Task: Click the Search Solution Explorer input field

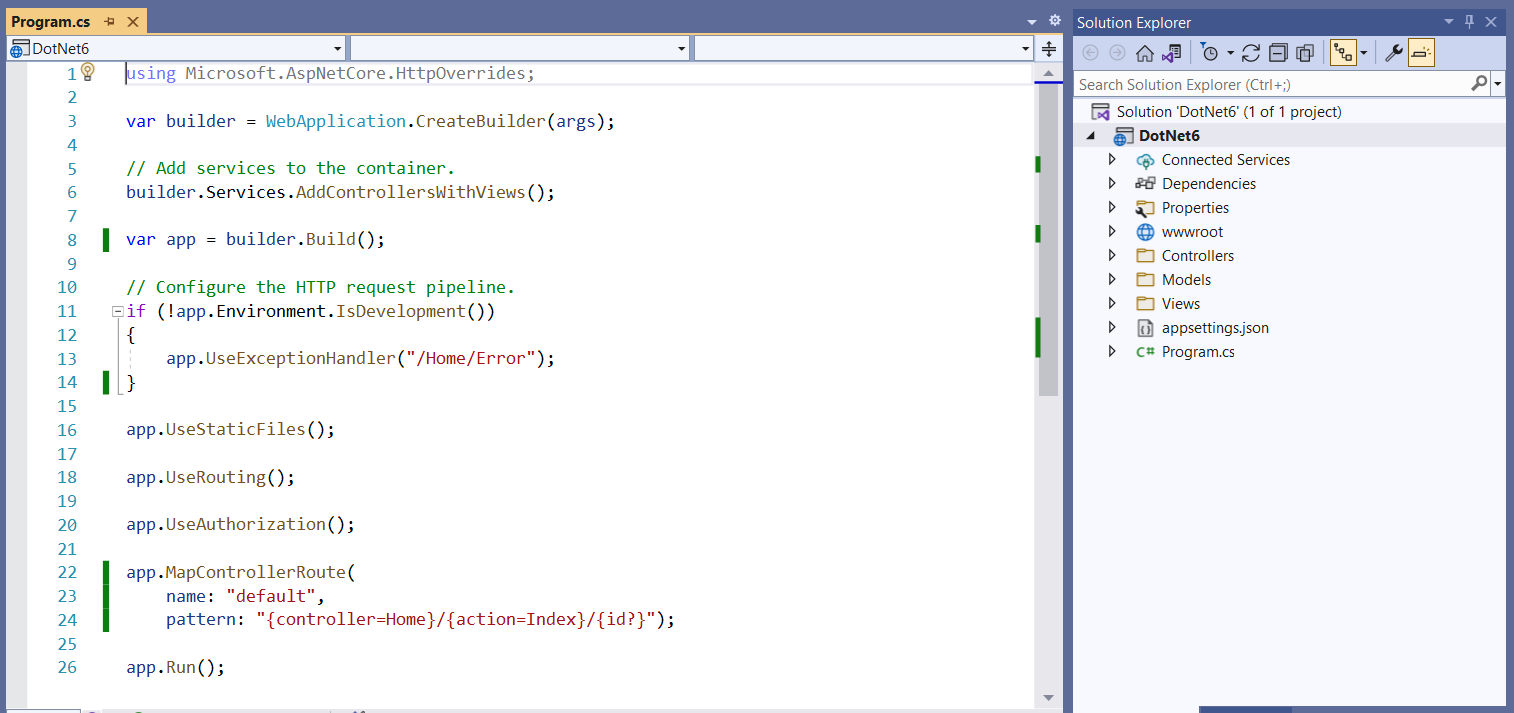Action: coord(1270,85)
